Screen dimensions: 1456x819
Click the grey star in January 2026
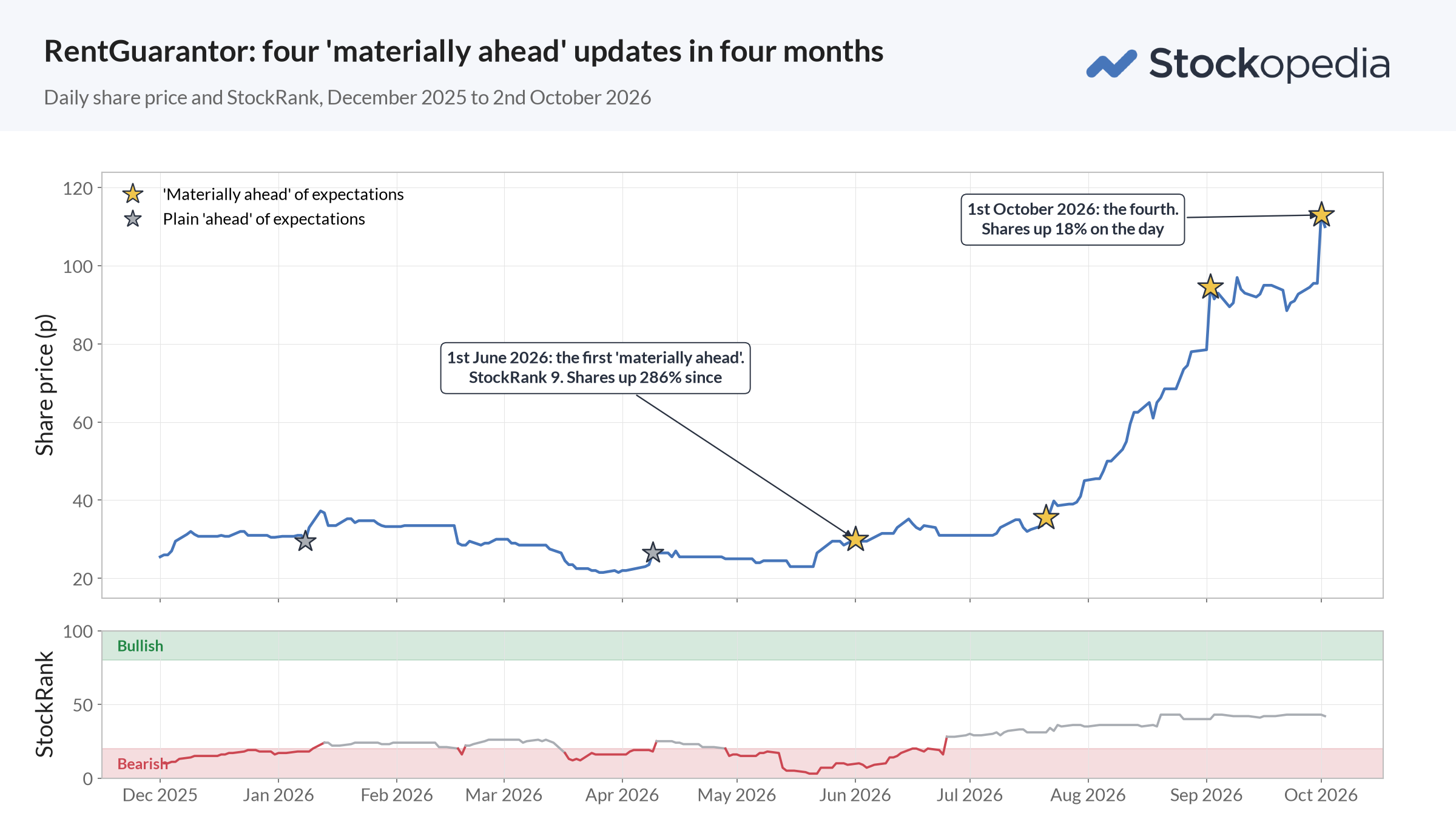click(x=306, y=541)
